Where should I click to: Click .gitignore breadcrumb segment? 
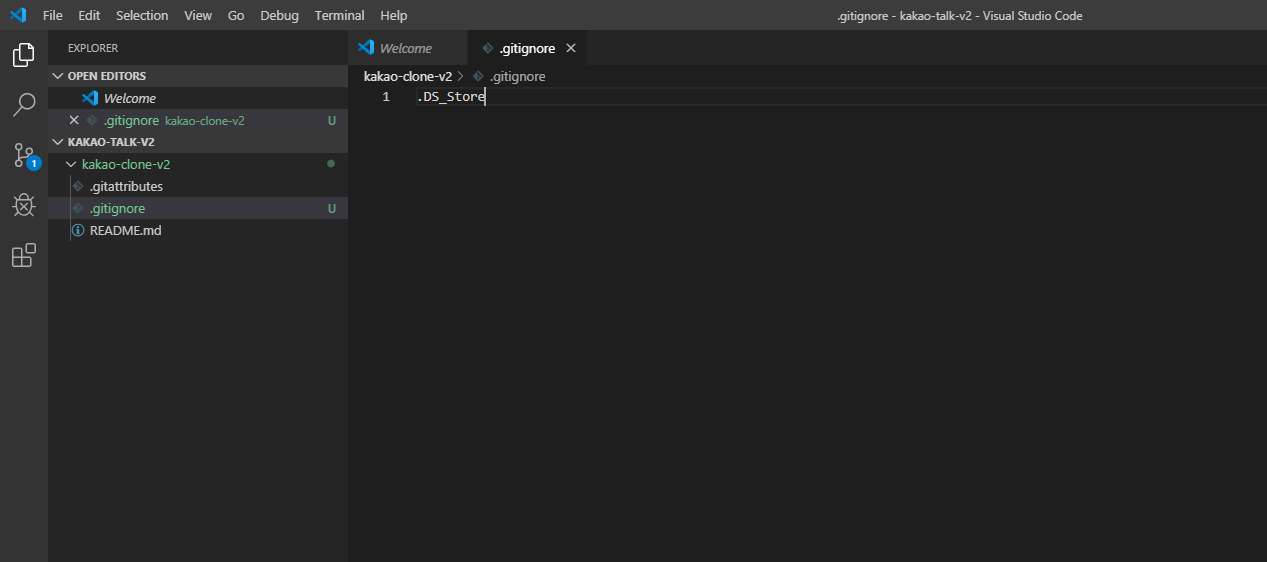point(517,76)
